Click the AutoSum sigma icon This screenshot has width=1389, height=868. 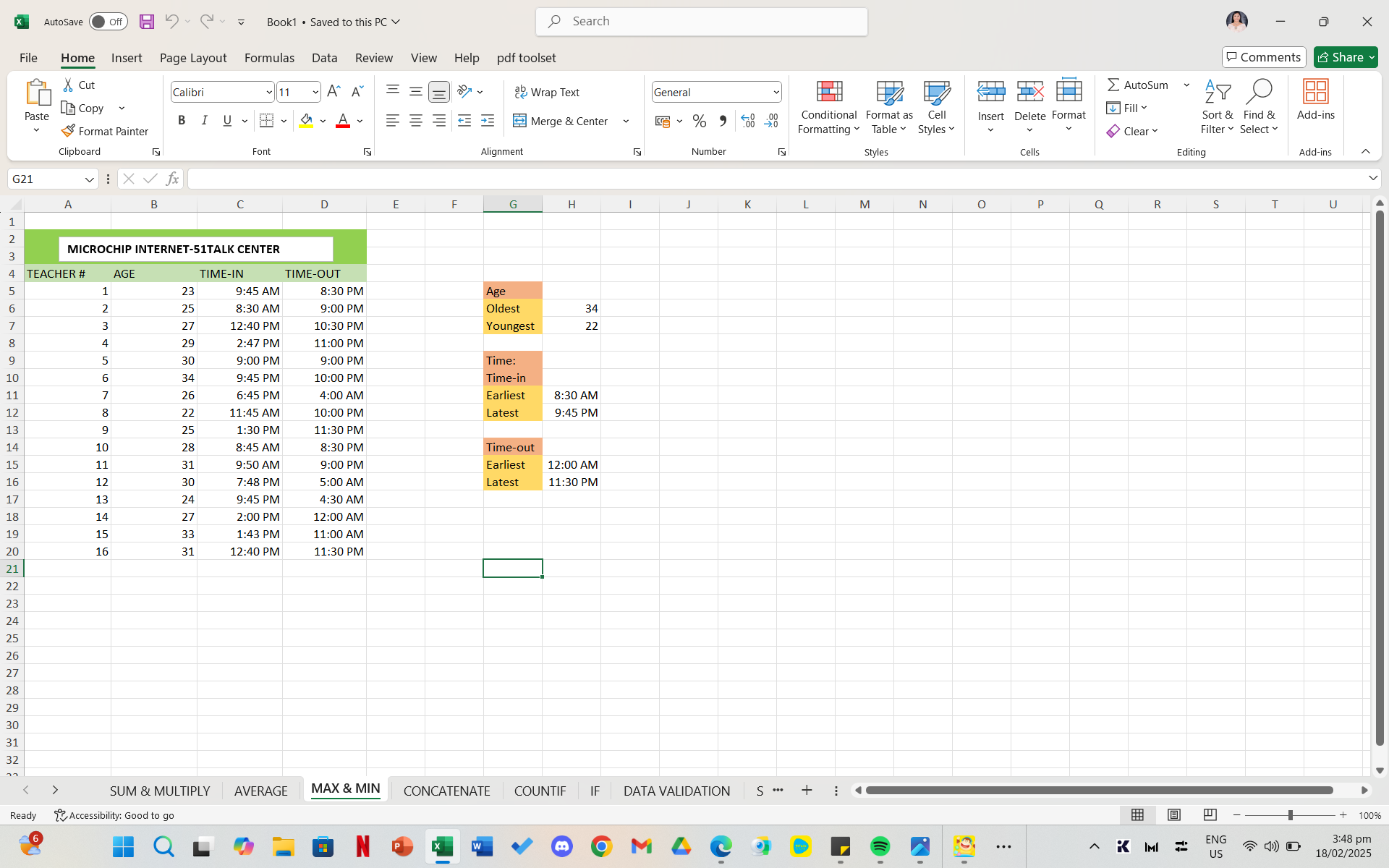[1113, 85]
